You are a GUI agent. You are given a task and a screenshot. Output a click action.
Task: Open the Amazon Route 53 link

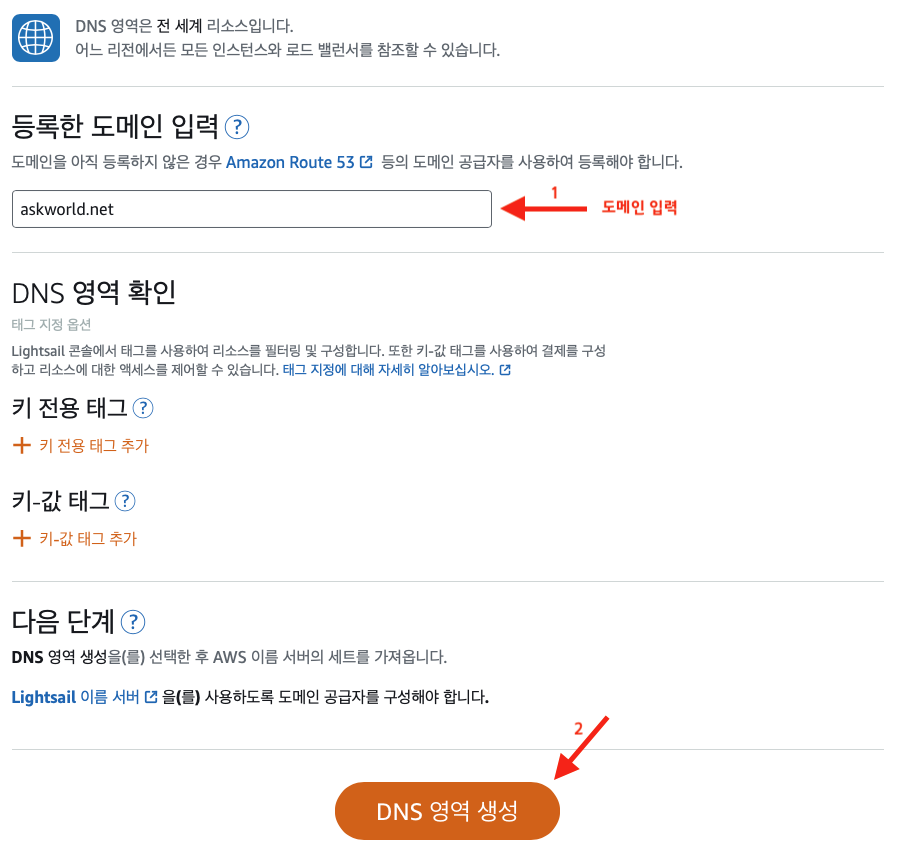[290, 162]
